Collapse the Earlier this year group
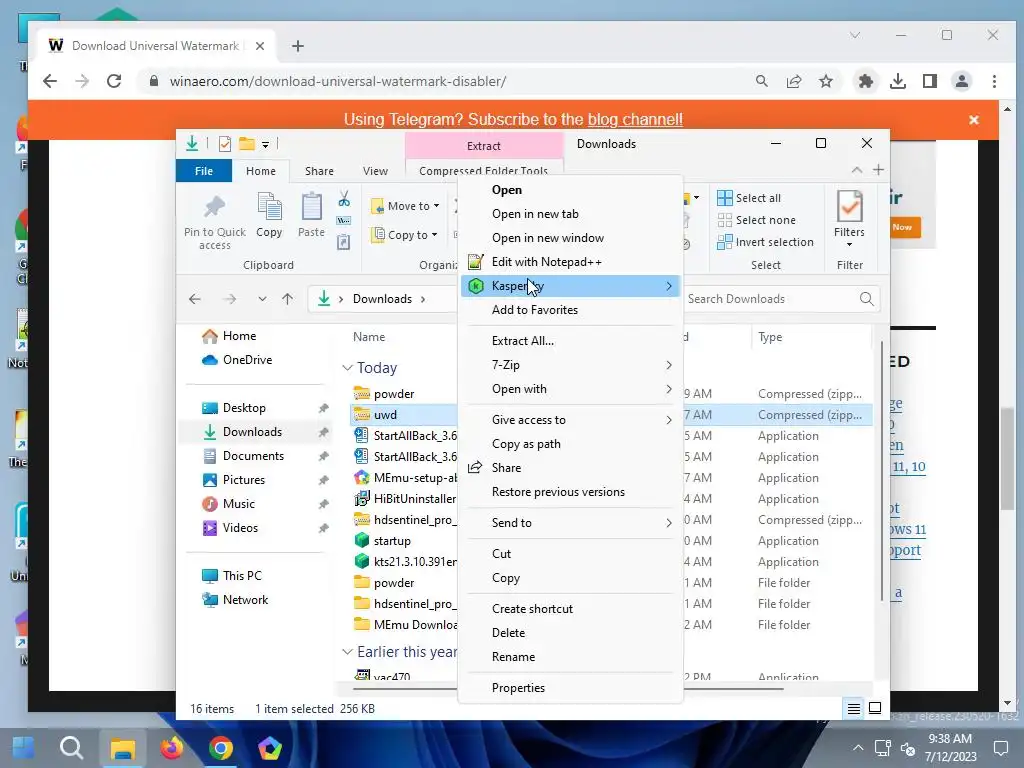The width and height of the screenshot is (1024, 768). (347, 652)
